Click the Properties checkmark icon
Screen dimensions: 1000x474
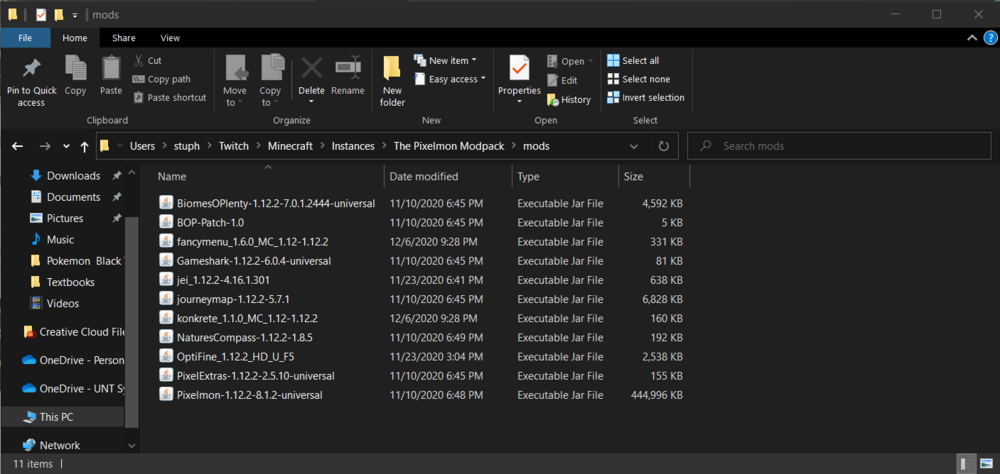click(x=519, y=68)
